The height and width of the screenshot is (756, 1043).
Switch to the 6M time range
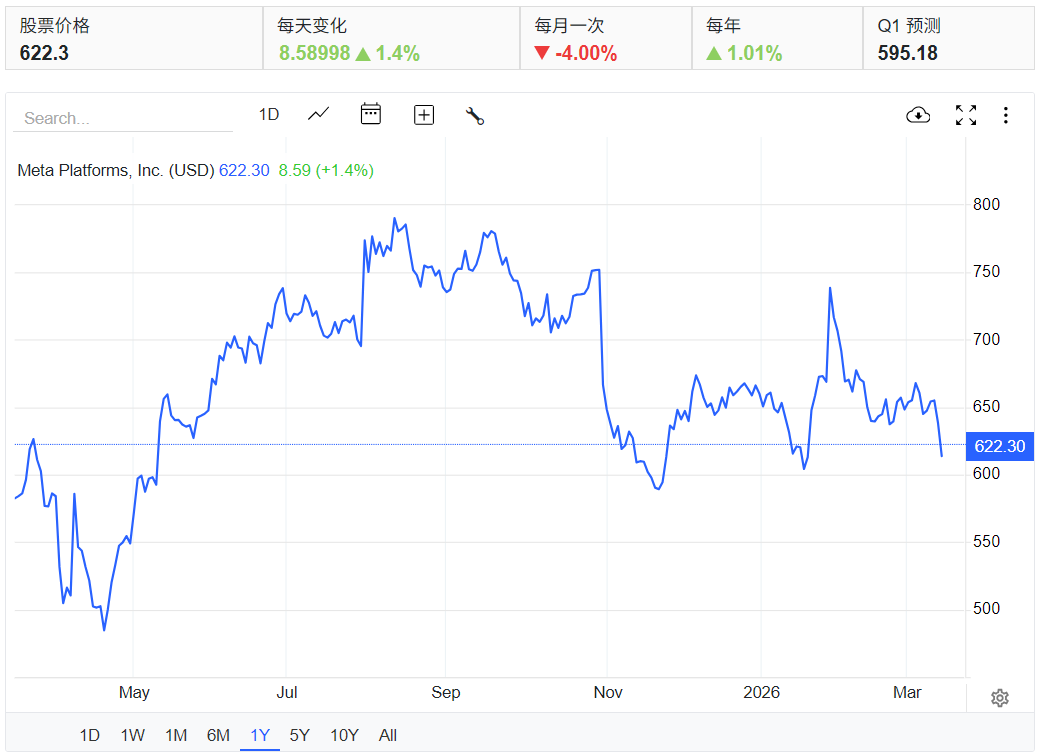218,735
